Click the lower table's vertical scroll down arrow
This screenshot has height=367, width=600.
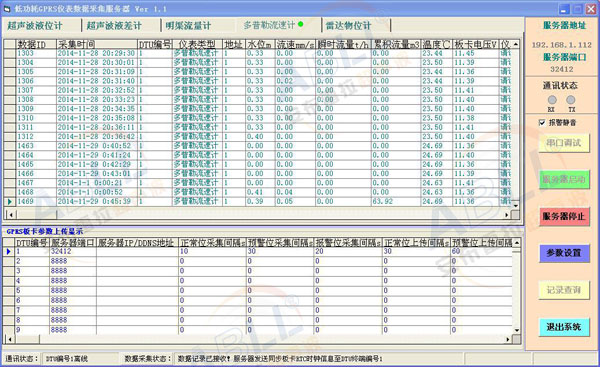(517, 330)
